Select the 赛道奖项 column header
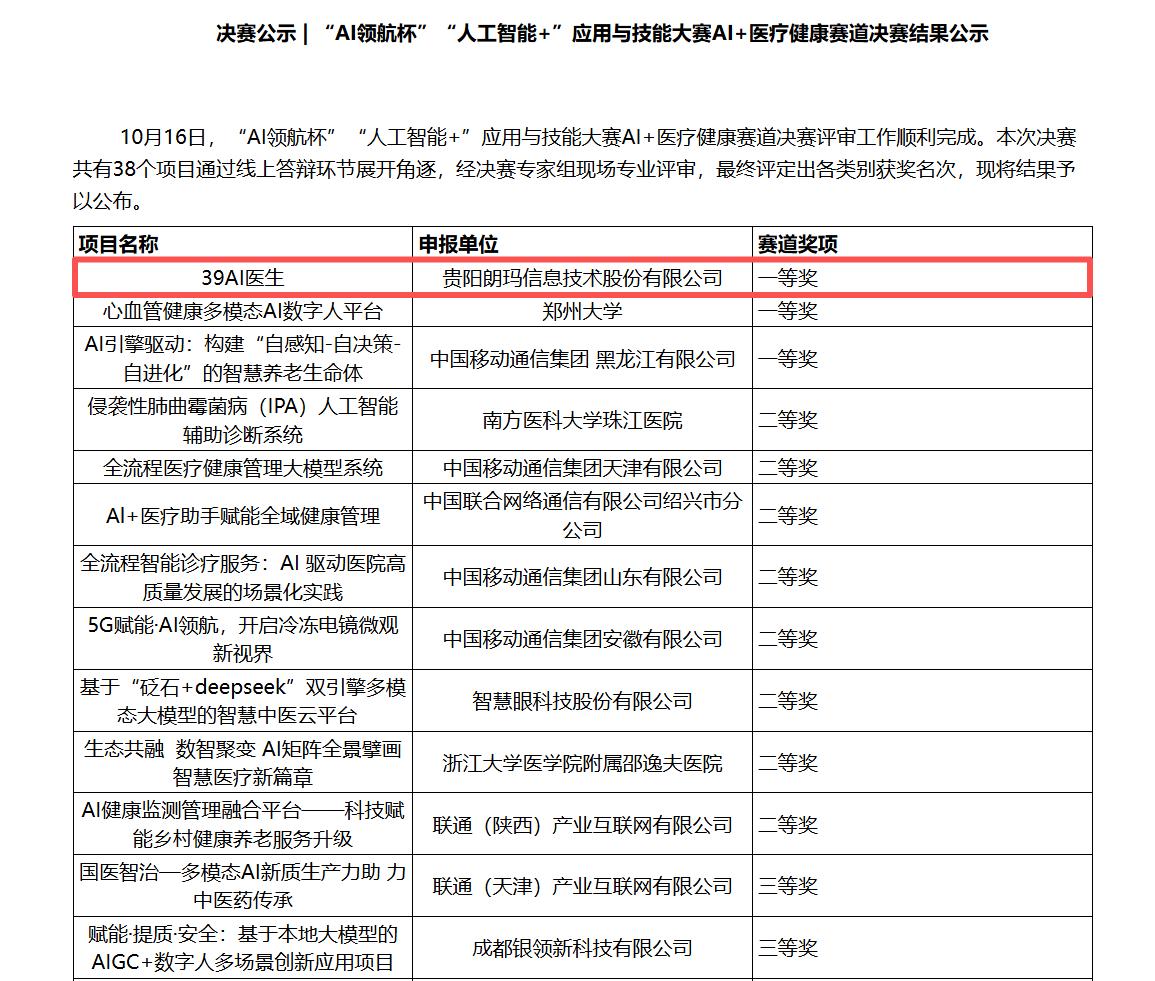Screen dimensions: 1155x981 pos(797,244)
